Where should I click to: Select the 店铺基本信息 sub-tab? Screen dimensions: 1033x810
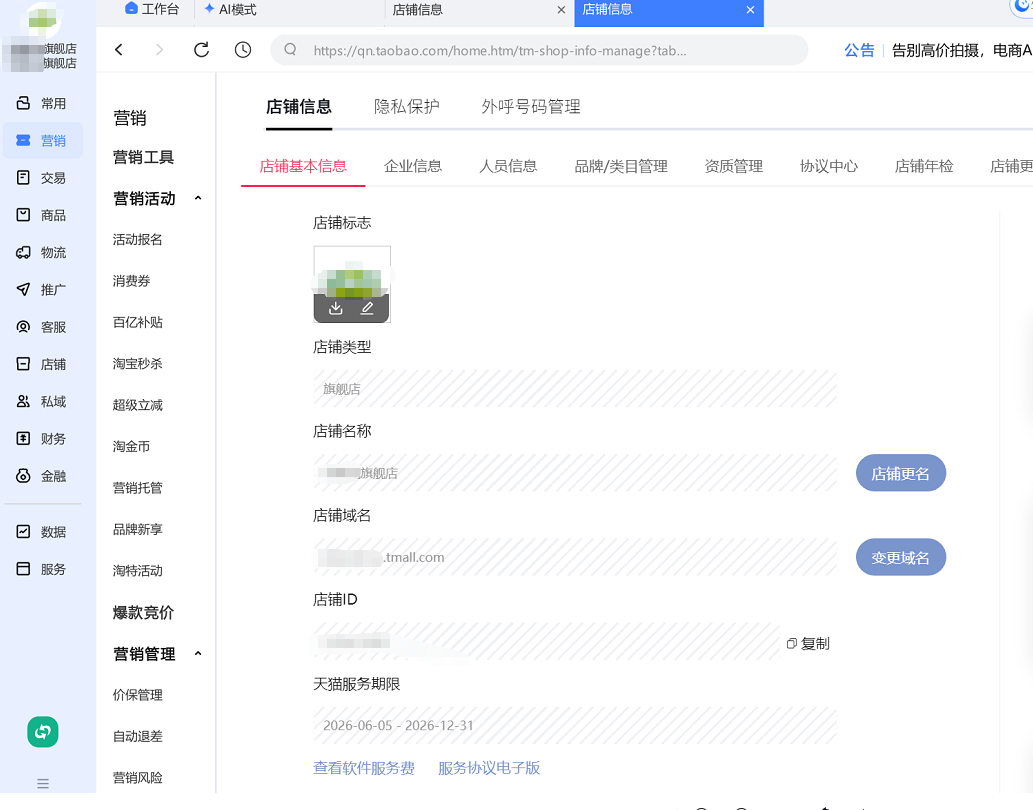coord(303,166)
